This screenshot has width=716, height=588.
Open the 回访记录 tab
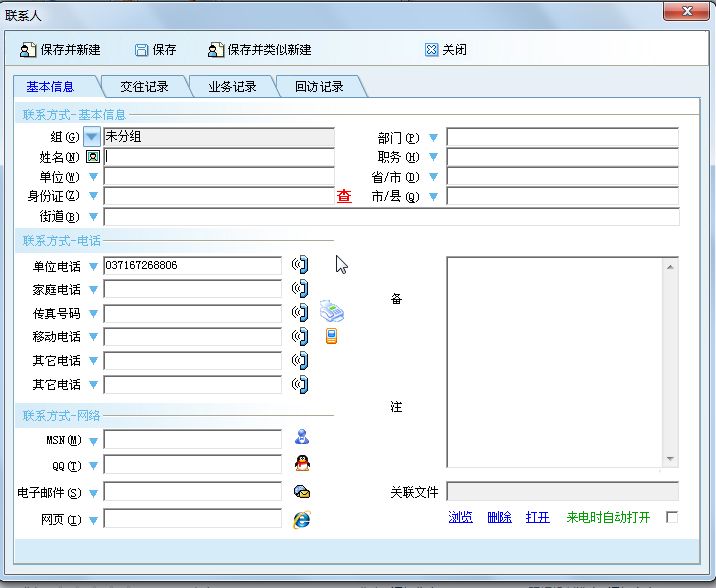[319, 87]
